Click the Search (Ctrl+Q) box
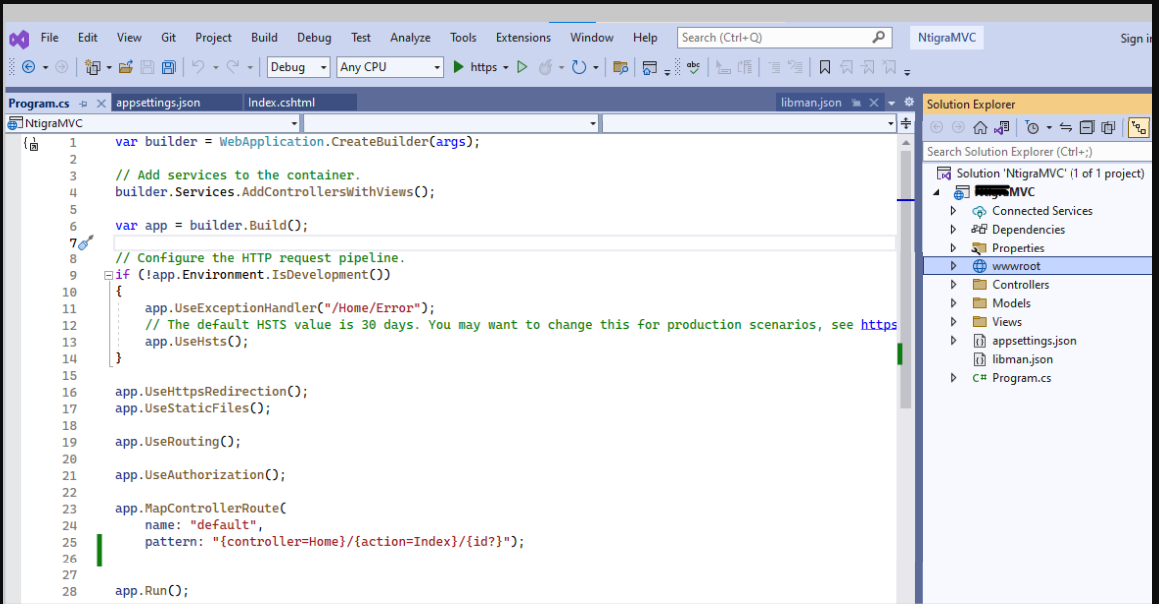Screen dimensions: 1159x604 point(784,38)
